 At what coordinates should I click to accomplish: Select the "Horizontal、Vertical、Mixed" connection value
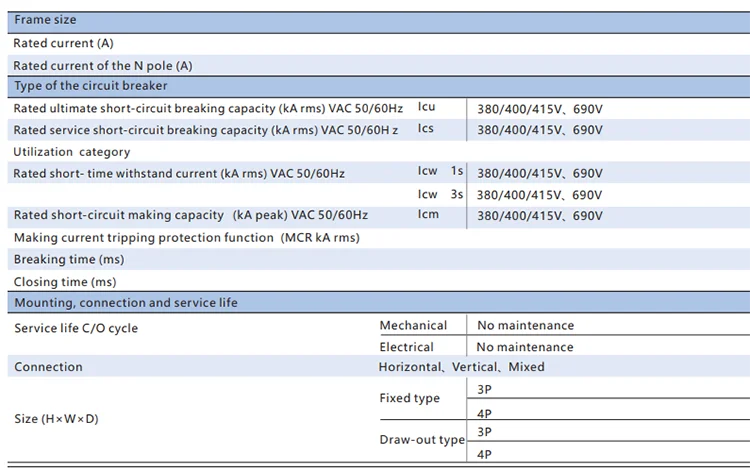click(461, 367)
